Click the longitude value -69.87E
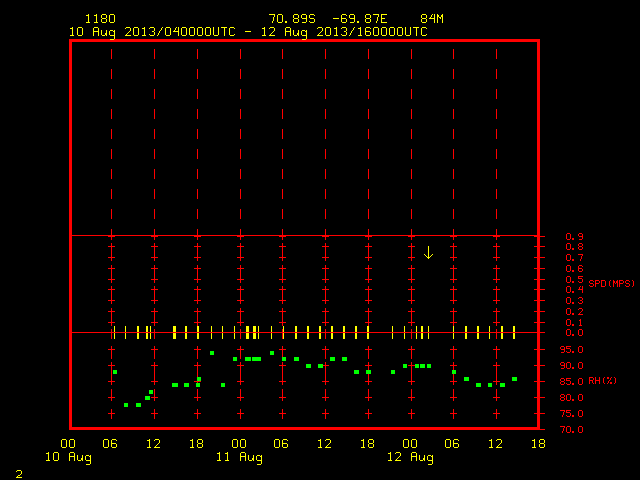This screenshot has width=640, height=480. point(360,19)
